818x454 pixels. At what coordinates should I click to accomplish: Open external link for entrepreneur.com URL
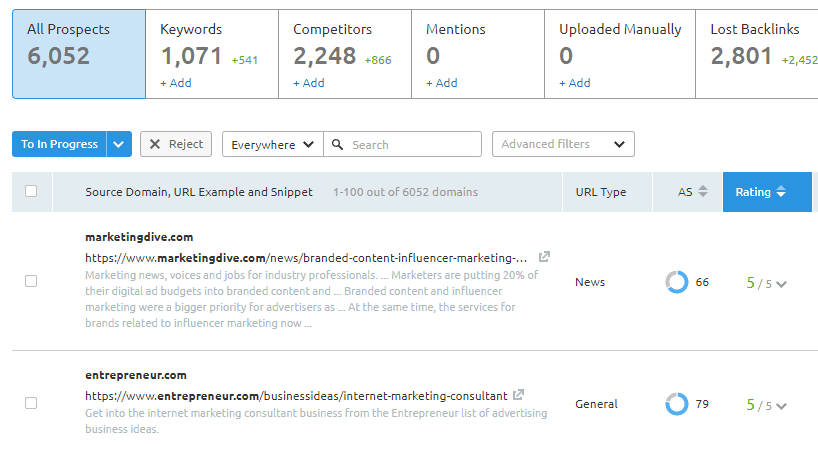coord(518,395)
